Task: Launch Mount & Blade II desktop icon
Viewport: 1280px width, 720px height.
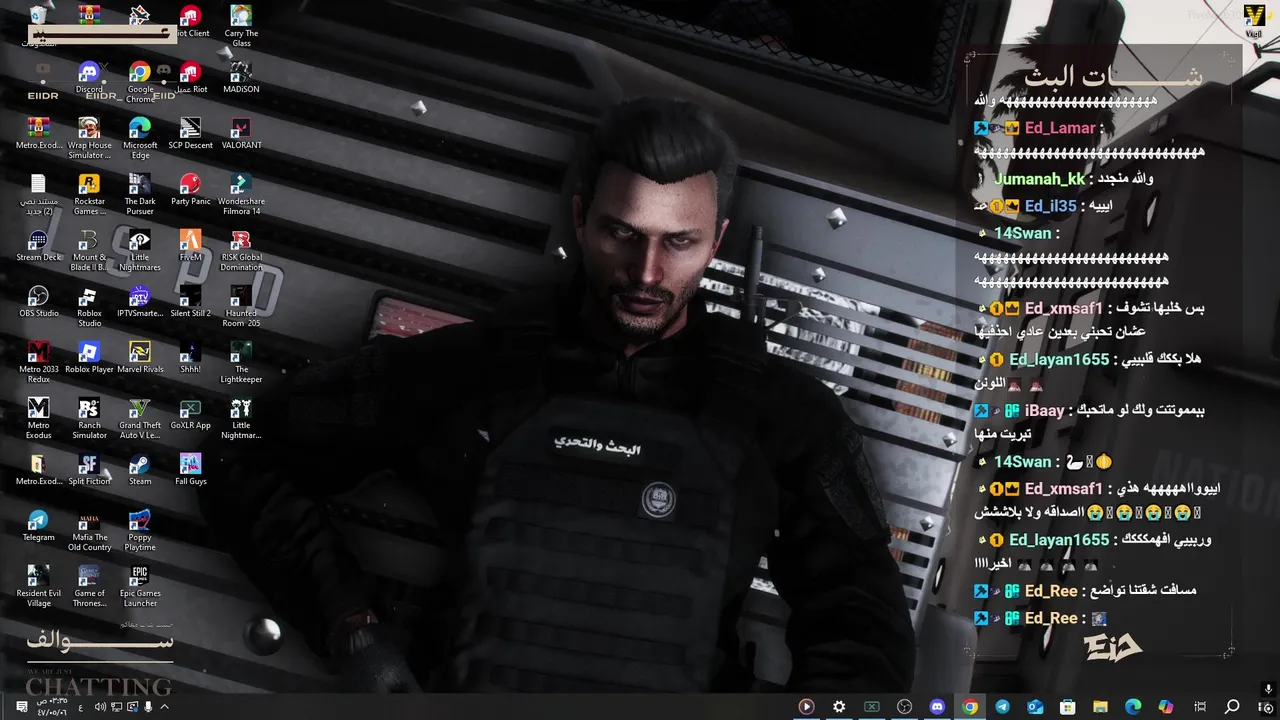Action: tap(89, 250)
